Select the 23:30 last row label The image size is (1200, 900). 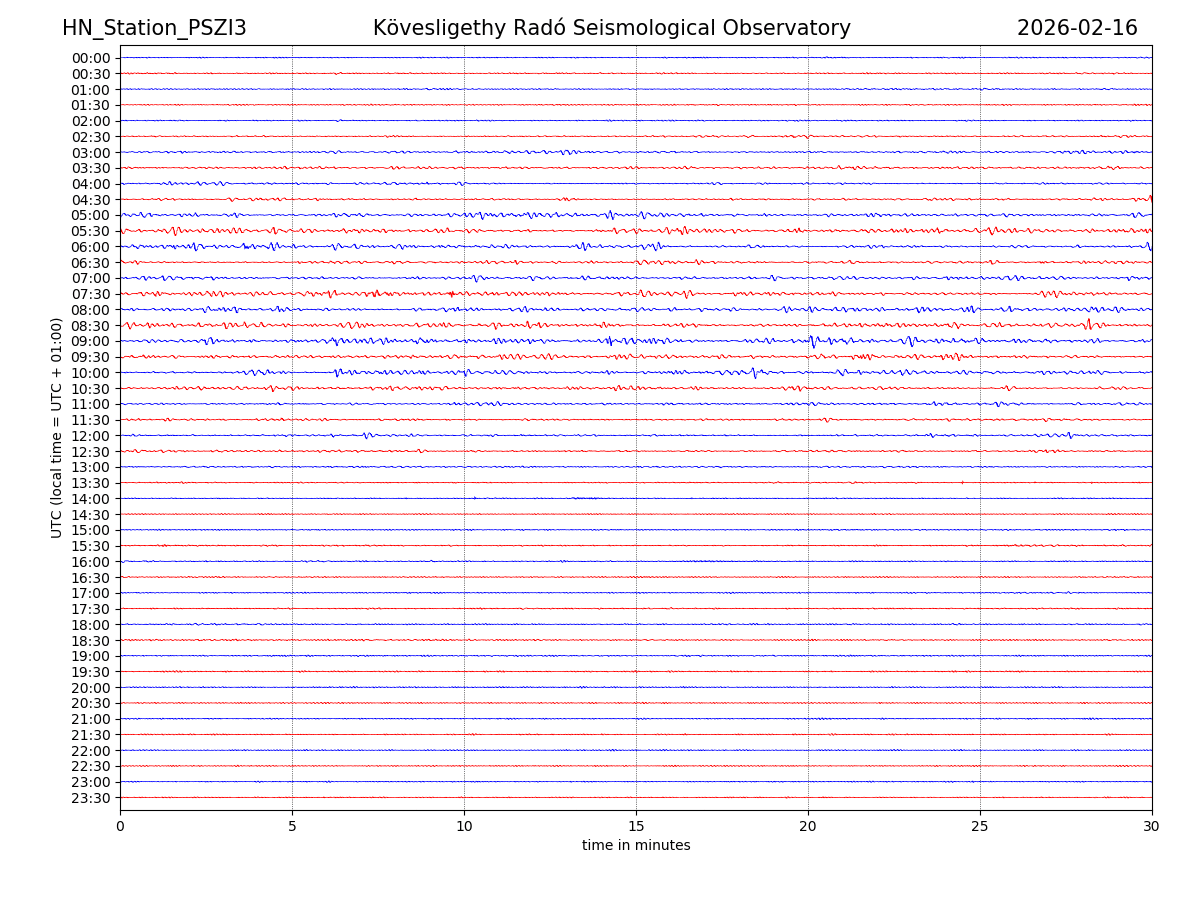point(91,798)
